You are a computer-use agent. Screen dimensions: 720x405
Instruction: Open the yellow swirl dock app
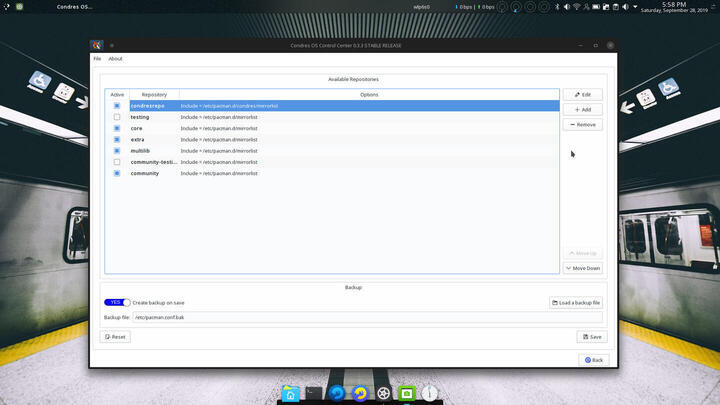point(360,394)
